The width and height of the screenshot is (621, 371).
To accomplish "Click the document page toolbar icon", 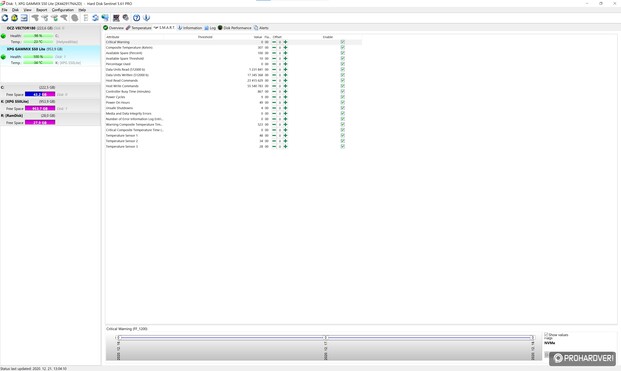I will click(86, 18).
